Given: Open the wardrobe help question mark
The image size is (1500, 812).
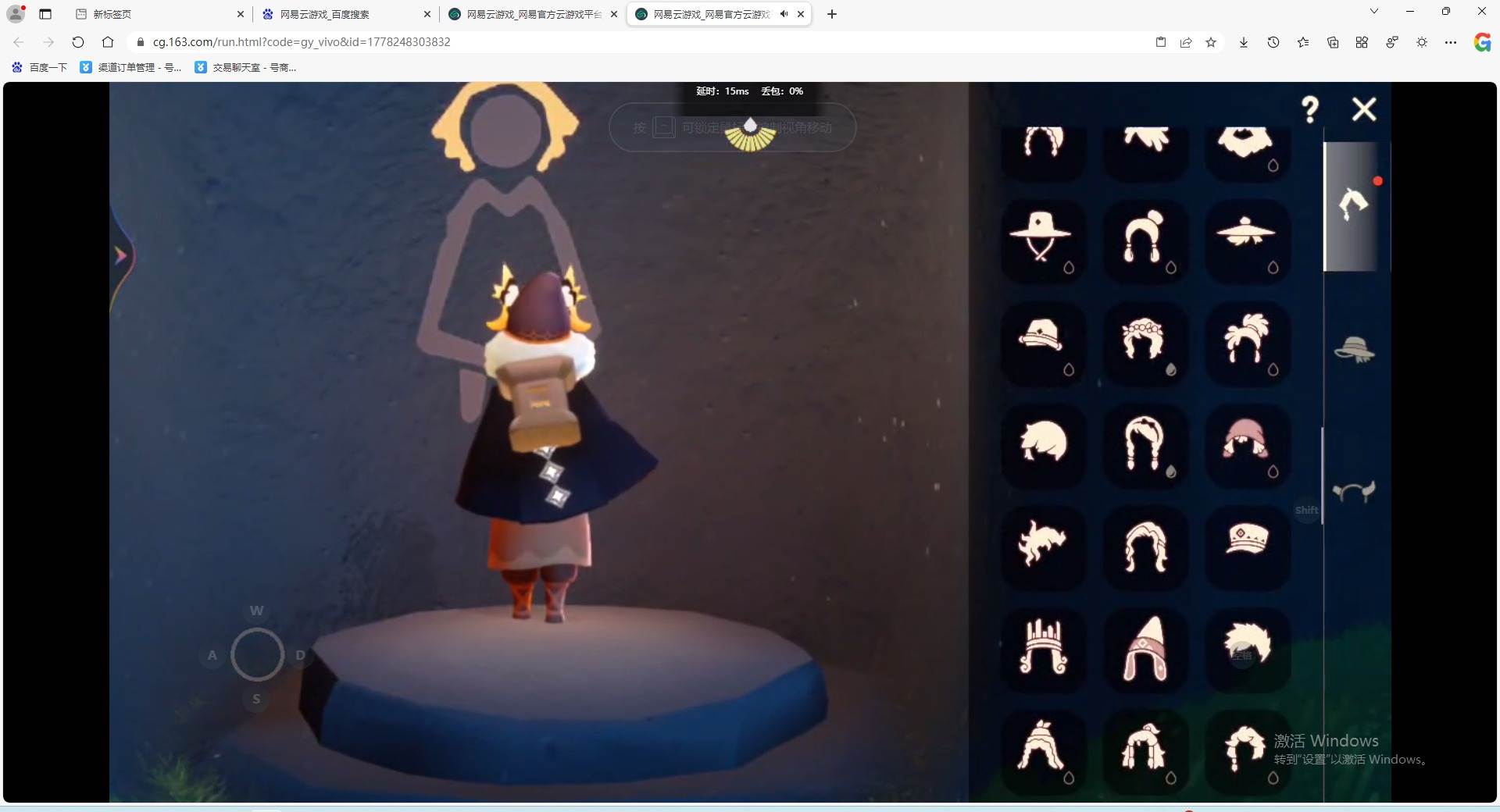Looking at the screenshot, I should click(1310, 109).
